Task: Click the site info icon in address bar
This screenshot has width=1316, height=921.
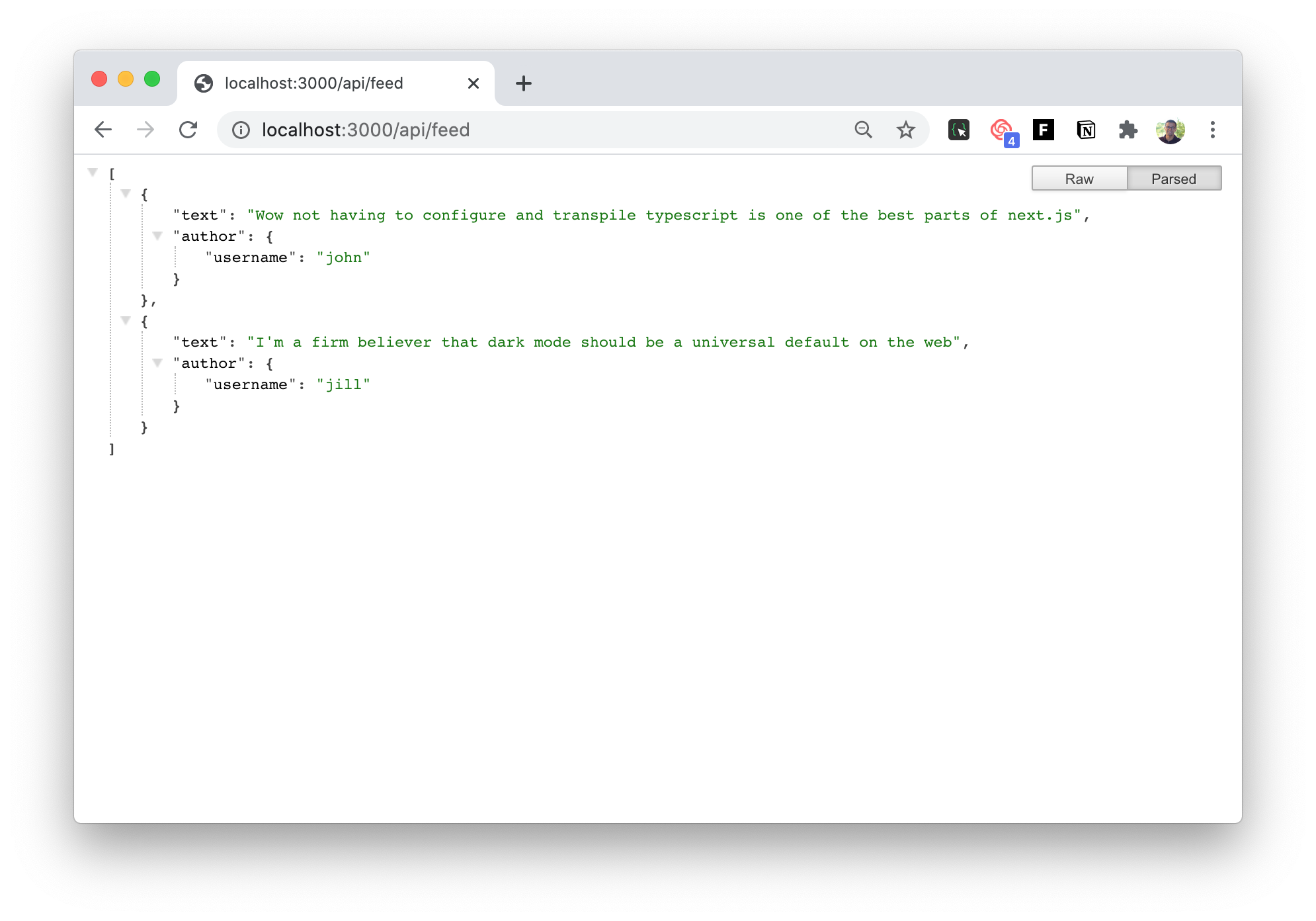Action: coord(241,130)
